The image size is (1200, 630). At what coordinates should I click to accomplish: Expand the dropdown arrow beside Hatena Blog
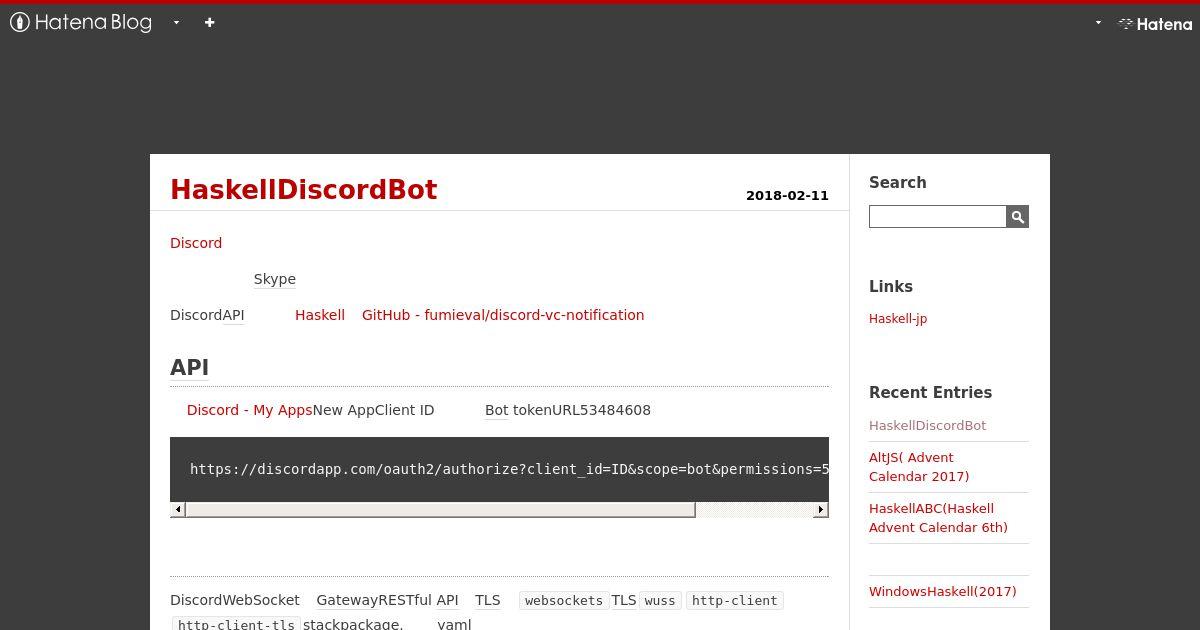pyautogui.click(x=176, y=22)
